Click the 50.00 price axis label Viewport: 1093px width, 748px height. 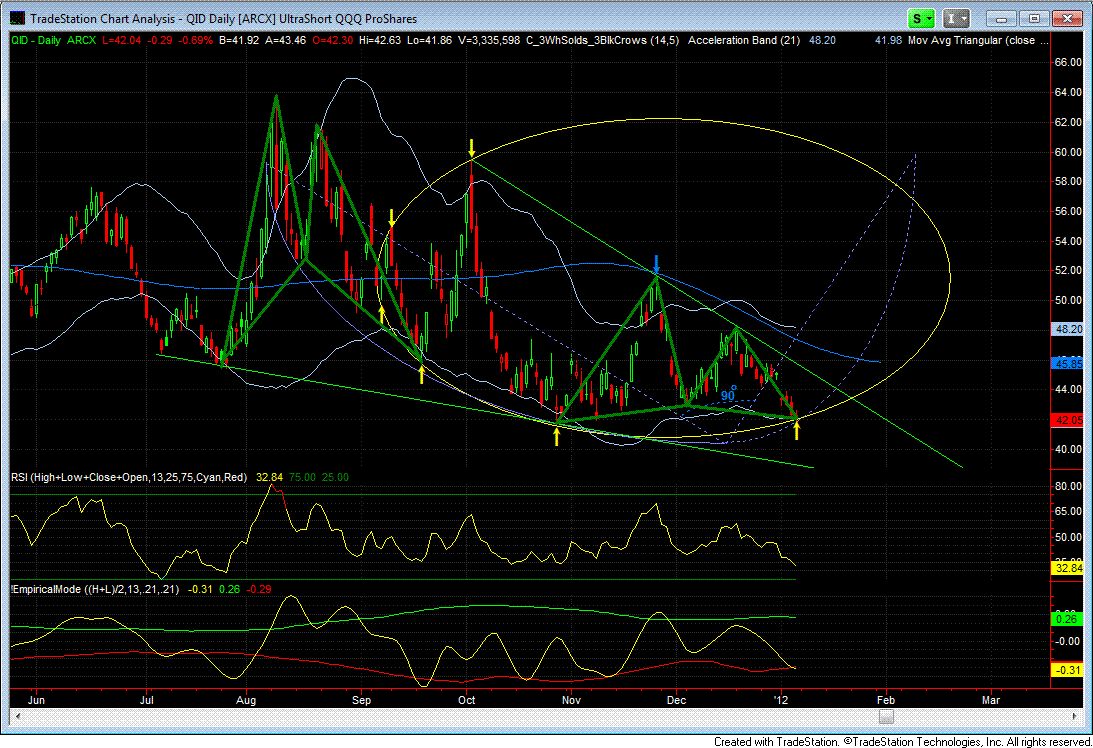coord(1068,300)
